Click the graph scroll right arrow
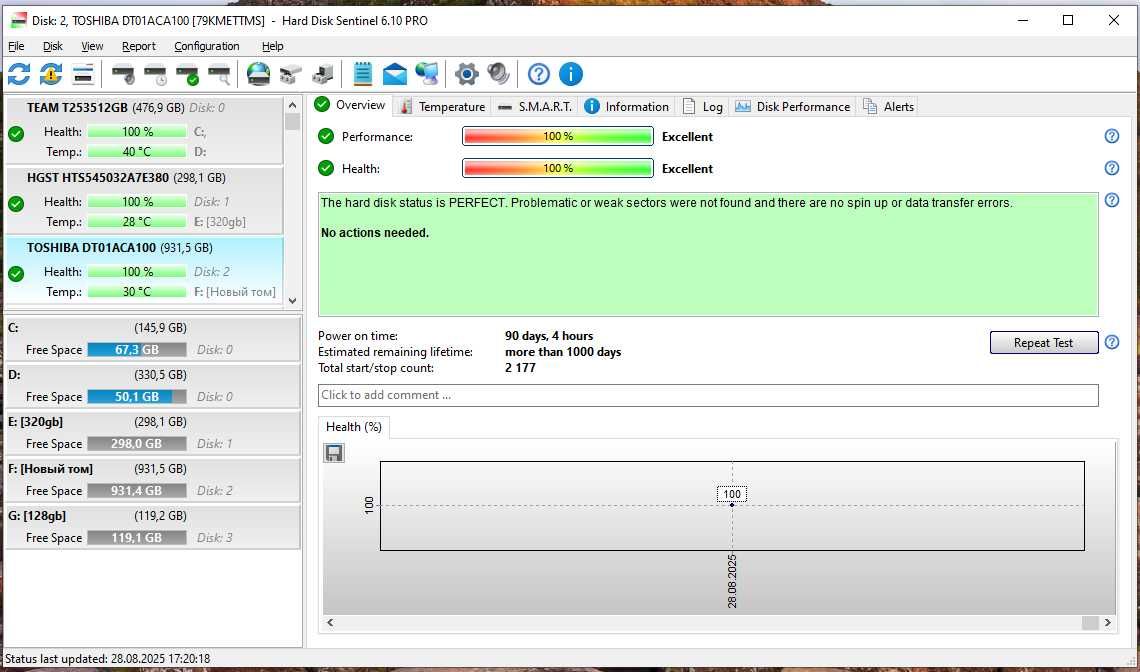Viewport: 1140px width, 672px height. coord(1108,623)
